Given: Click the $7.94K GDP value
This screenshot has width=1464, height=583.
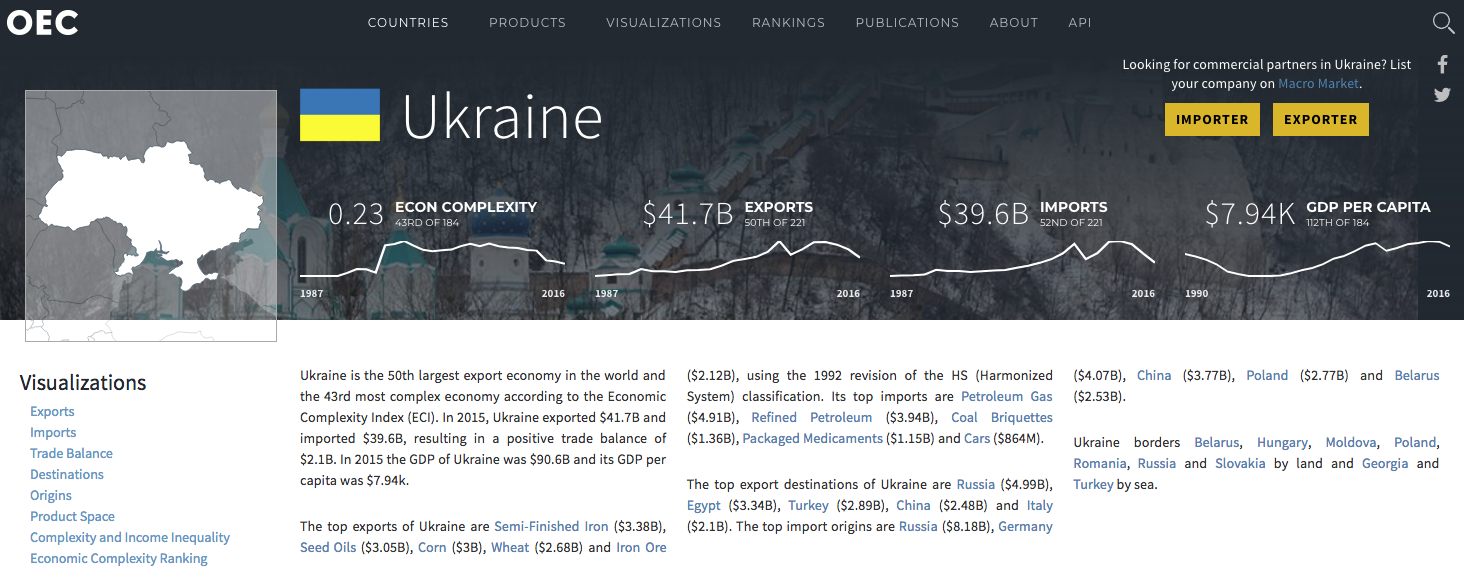Looking at the screenshot, I should (1250, 214).
